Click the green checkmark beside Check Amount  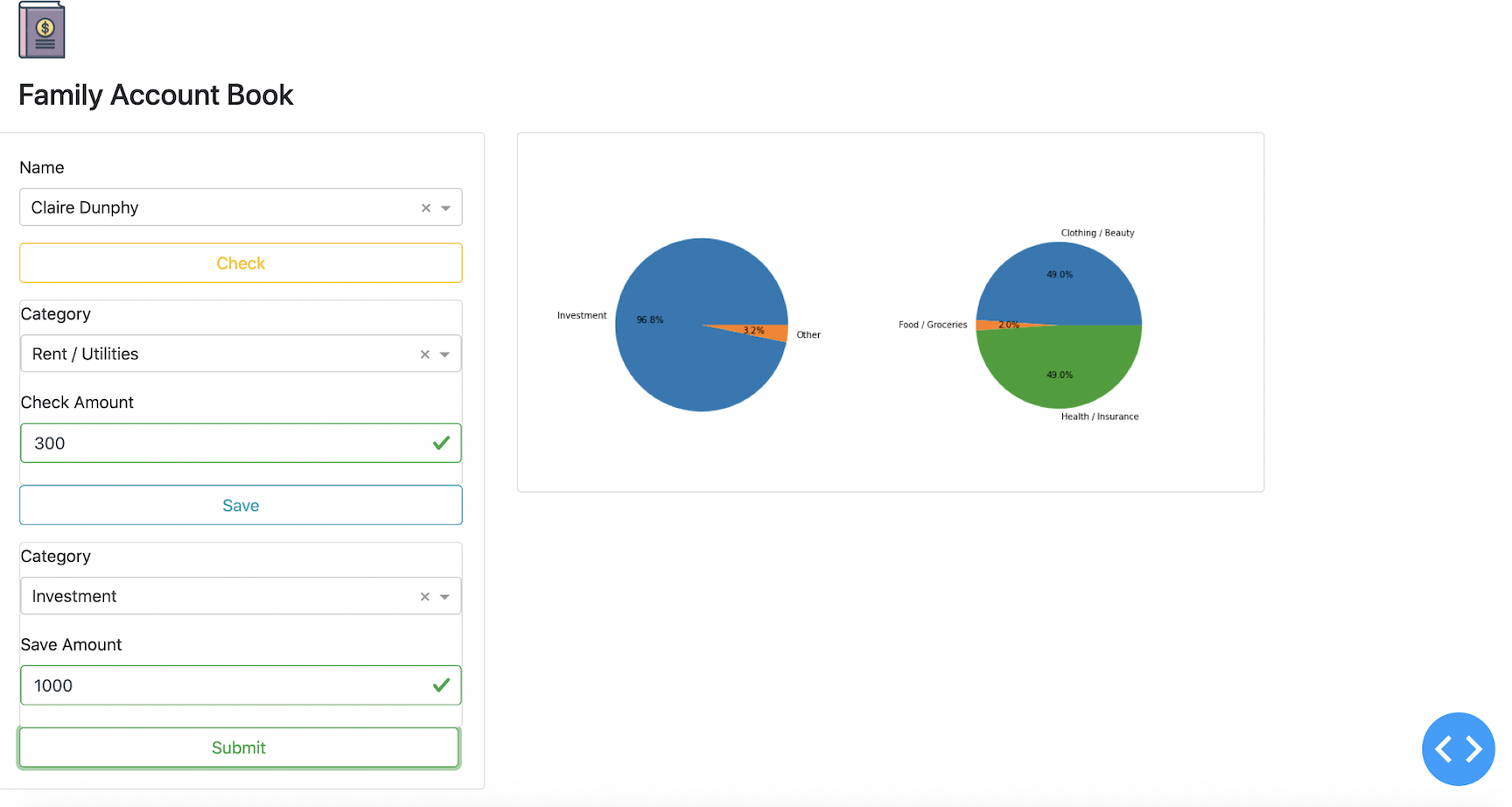tap(441, 443)
